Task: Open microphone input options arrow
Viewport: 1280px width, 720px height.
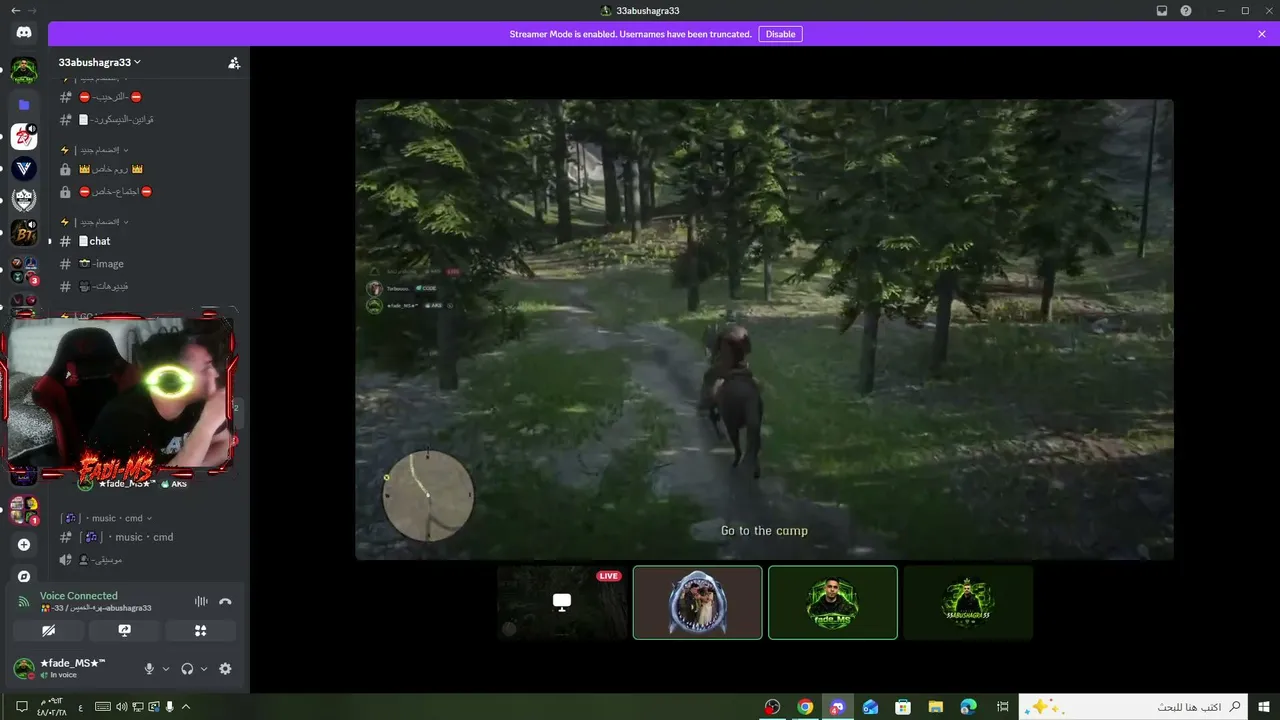Action: point(166,669)
